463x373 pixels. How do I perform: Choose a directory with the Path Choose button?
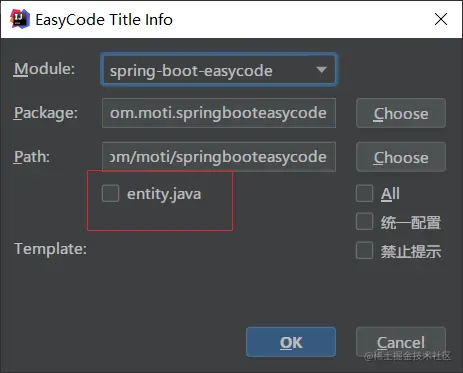pyautogui.click(x=401, y=157)
